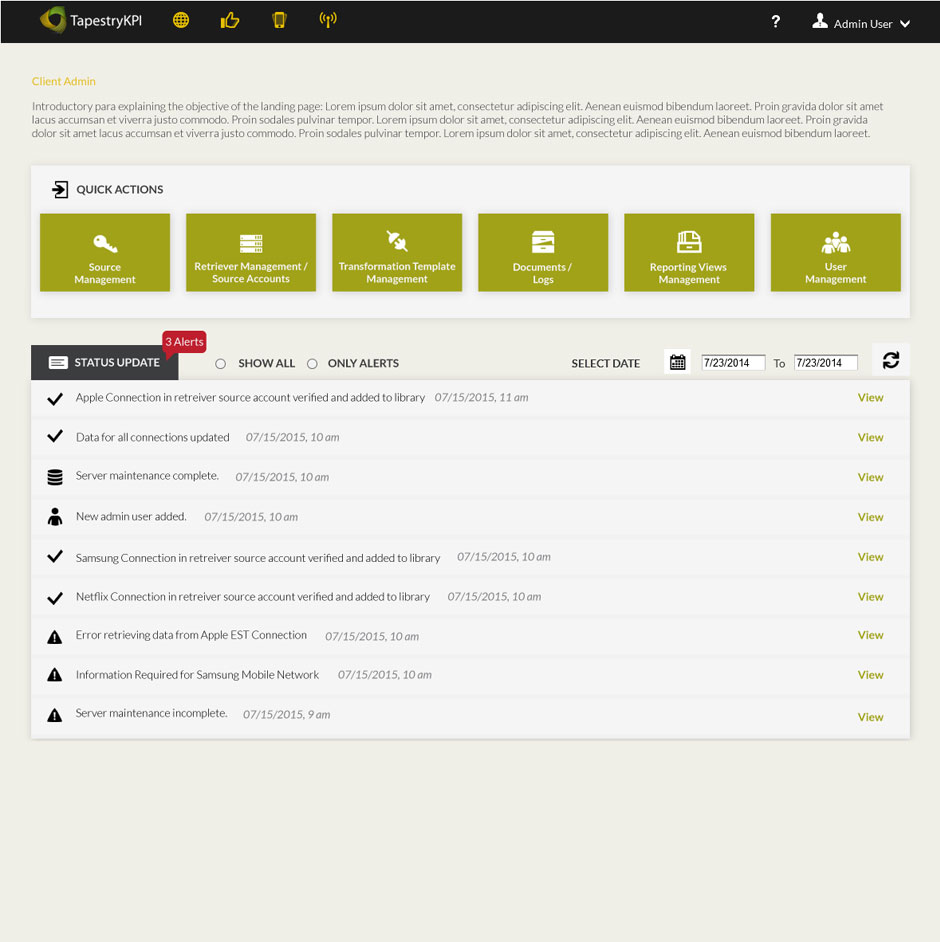Screen dimensions: 940x942
Task: Click 'Error retrieving data from Apple EST Connection' text
Action: click(191, 635)
